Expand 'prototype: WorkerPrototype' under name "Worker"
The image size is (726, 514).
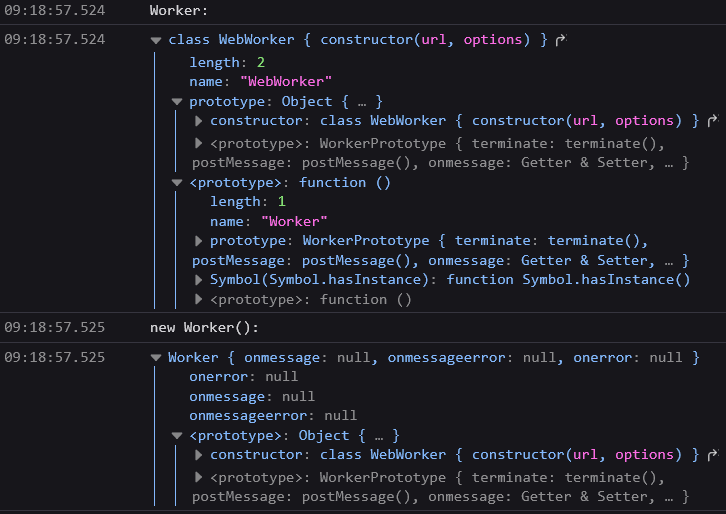pos(198,241)
